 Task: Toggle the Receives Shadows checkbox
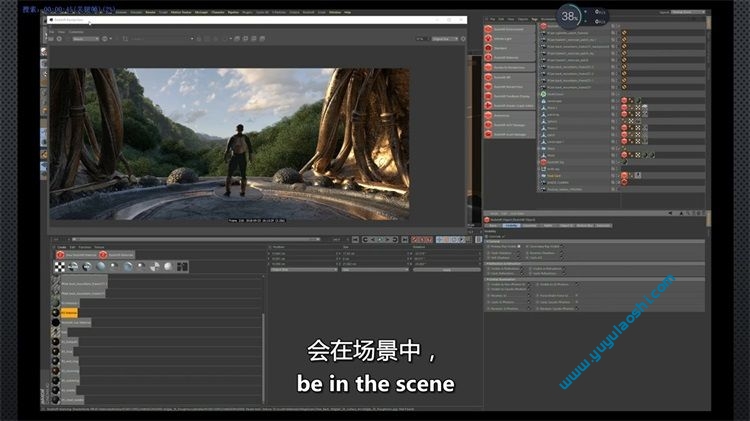tap(562, 253)
